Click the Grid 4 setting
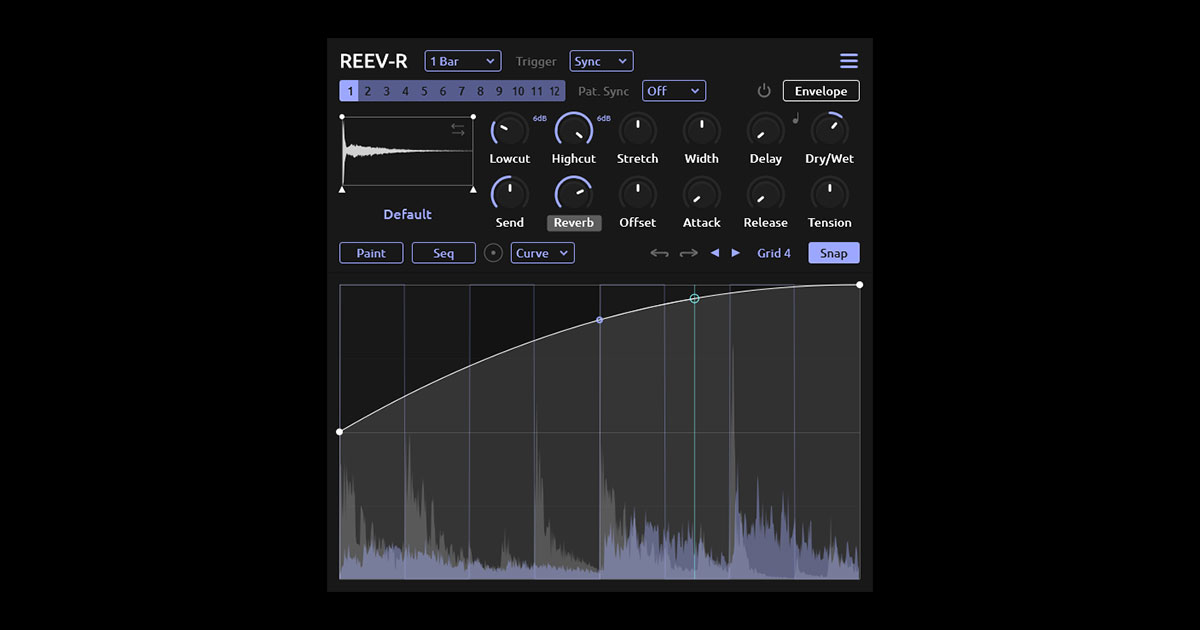The width and height of the screenshot is (1200, 630). (774, 253)
